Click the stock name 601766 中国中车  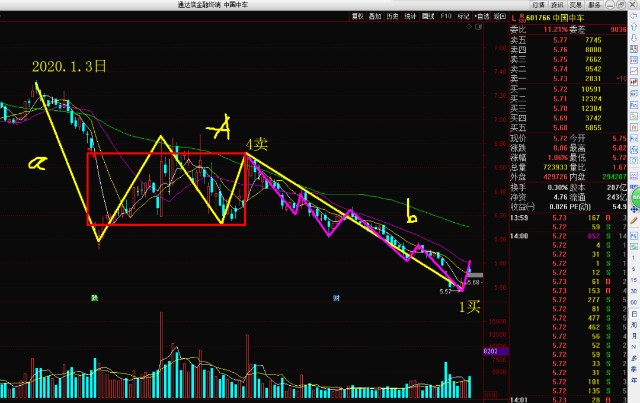pos(555,18)
